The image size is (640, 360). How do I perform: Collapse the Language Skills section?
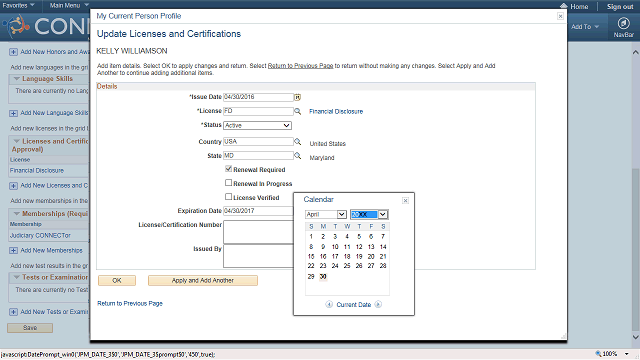click(17, 79)
